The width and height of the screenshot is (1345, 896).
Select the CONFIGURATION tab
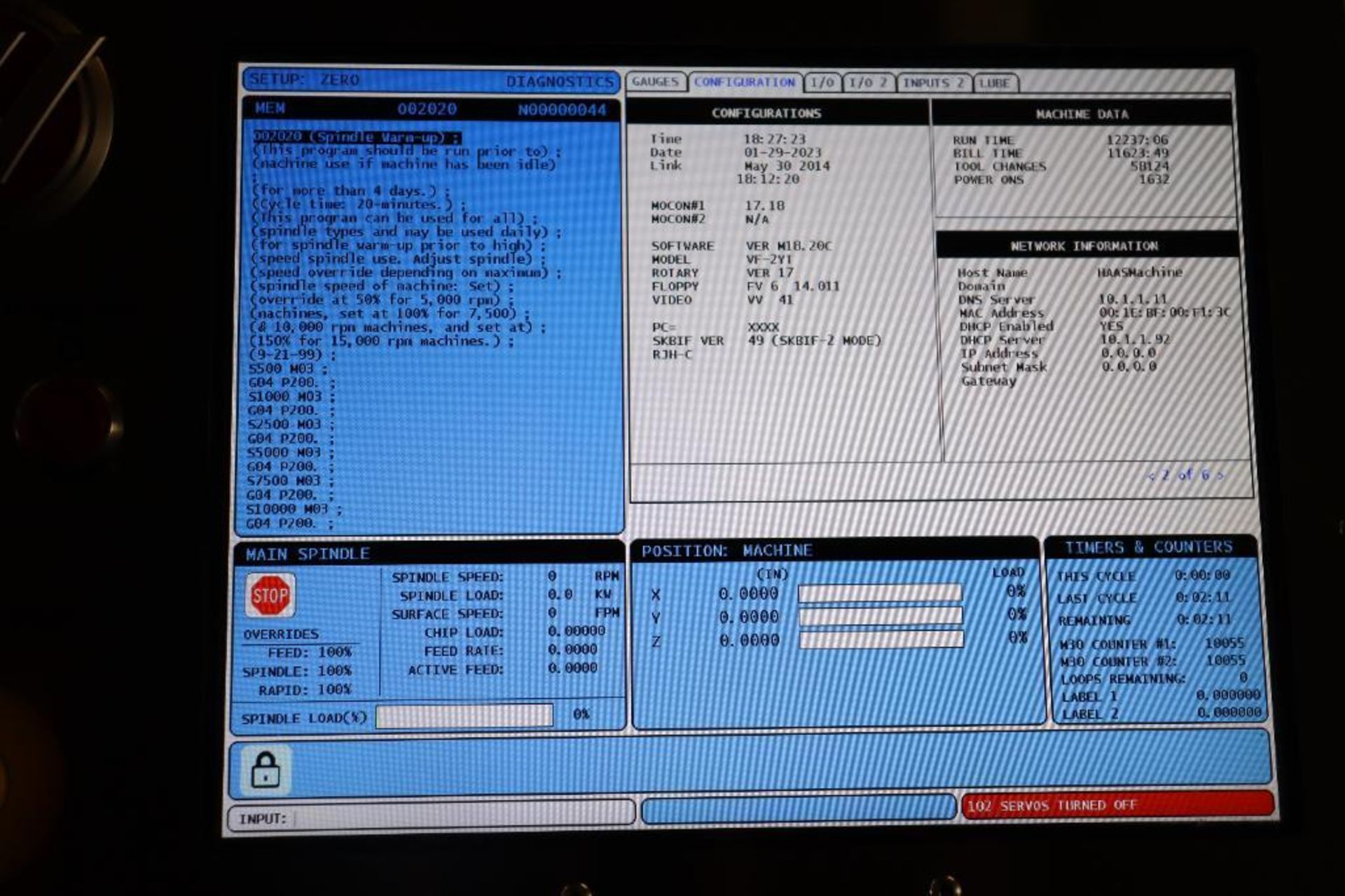[745, 83]
